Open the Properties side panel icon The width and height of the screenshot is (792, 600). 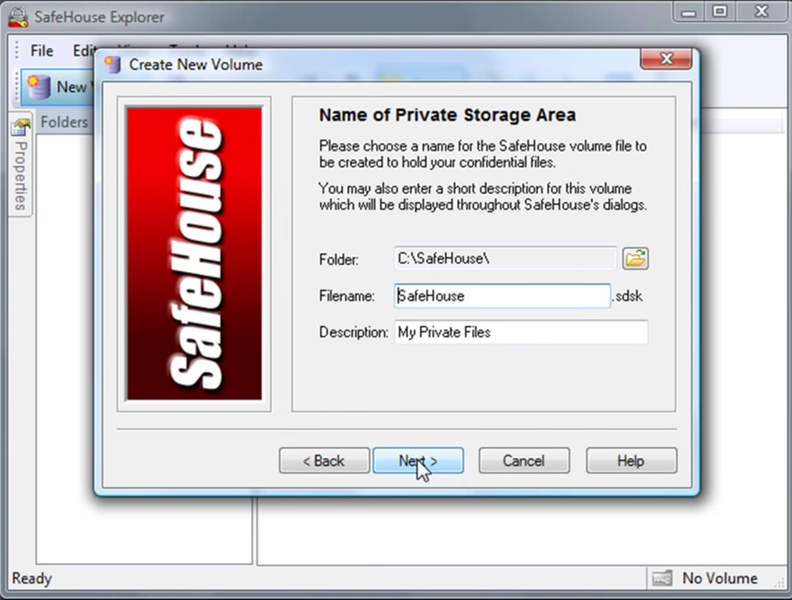[x=21, y=127]
